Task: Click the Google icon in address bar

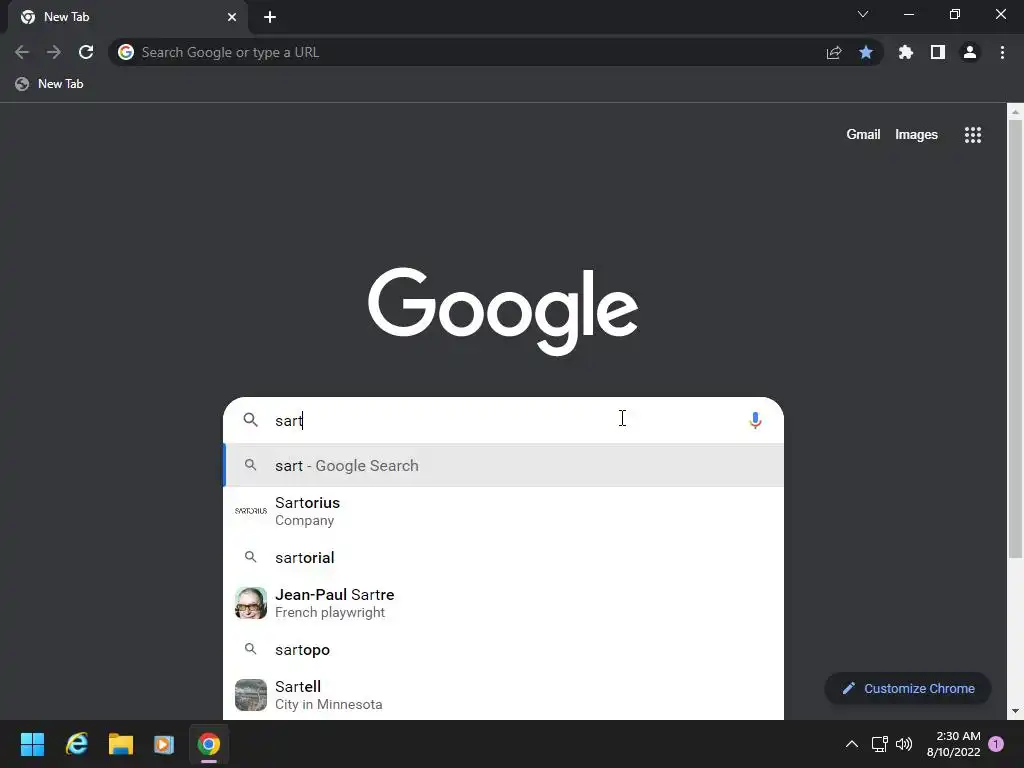Action: pos(126,52)
